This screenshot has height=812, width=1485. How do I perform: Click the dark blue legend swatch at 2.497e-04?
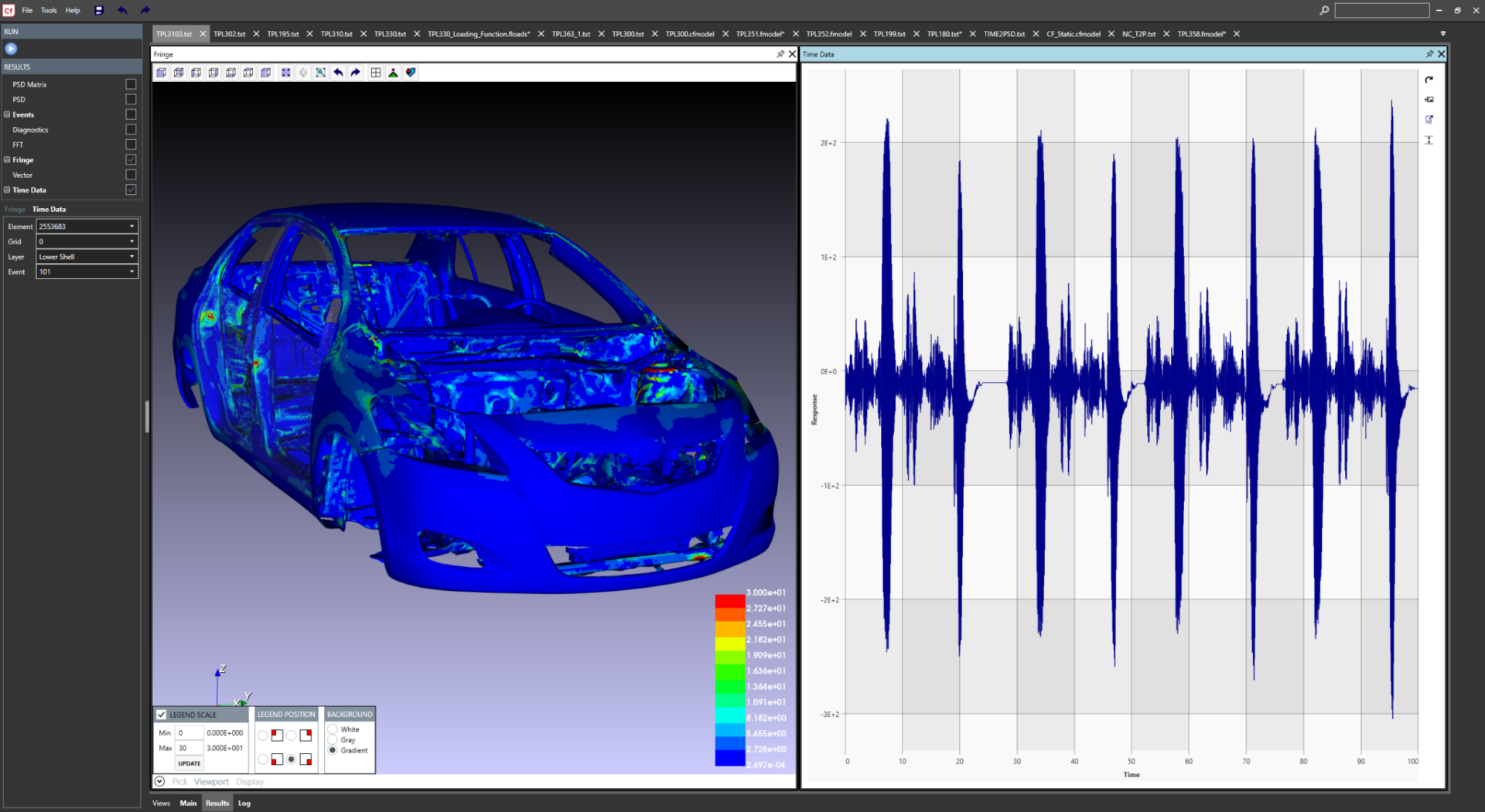(x=730, y=759)
